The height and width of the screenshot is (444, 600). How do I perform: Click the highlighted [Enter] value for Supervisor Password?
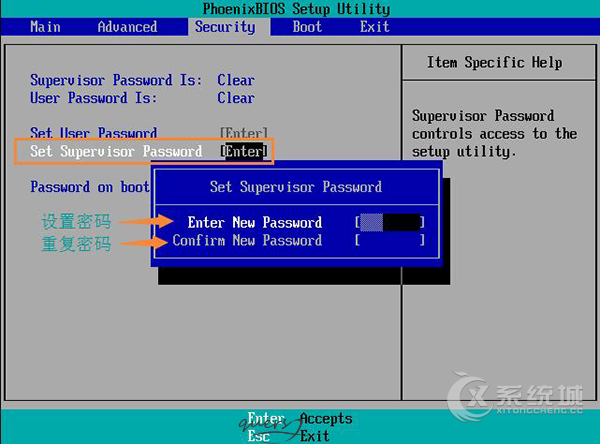coord(244,151)
